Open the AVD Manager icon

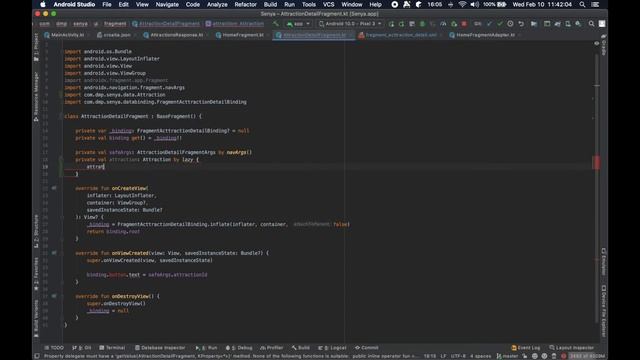[x=568, y=24]
